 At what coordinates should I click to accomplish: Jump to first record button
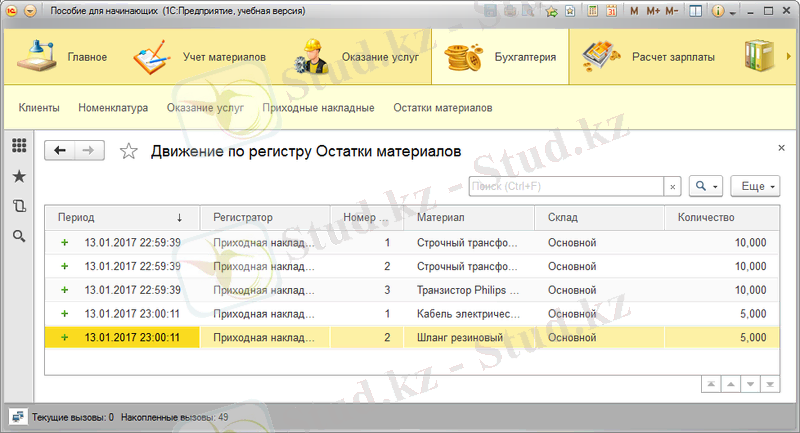tap(711, 384)
